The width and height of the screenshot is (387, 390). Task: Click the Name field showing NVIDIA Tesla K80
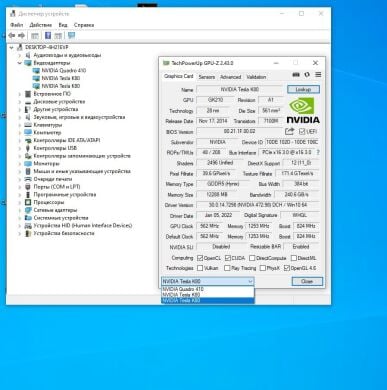click(239, 89)
